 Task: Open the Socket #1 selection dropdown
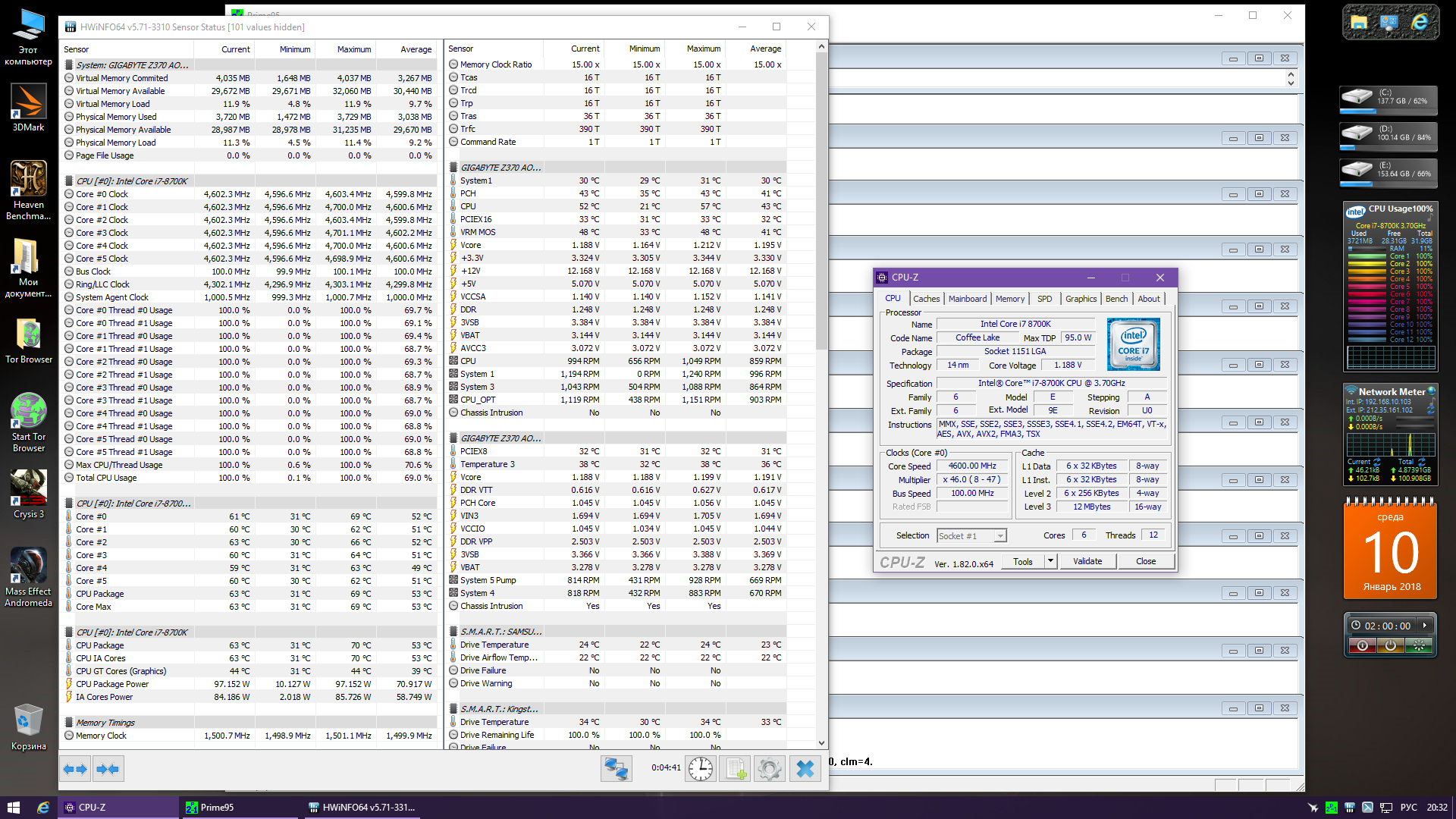[1000, 536]
